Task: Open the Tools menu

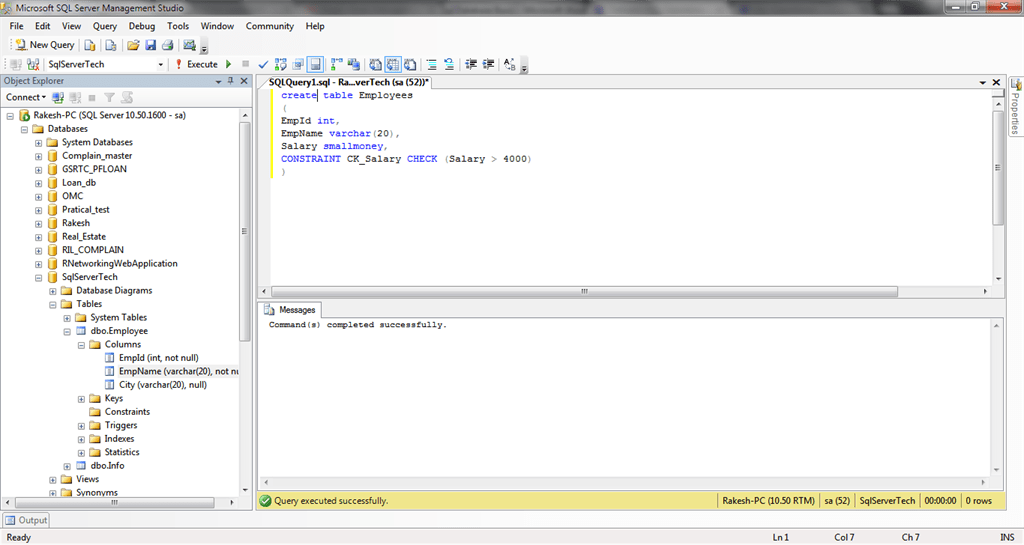Action: point(178,26)
